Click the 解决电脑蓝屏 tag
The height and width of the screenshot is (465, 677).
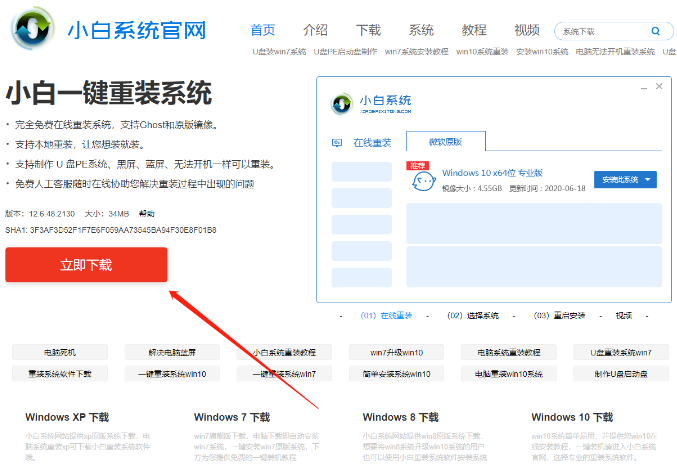point(172,352)
